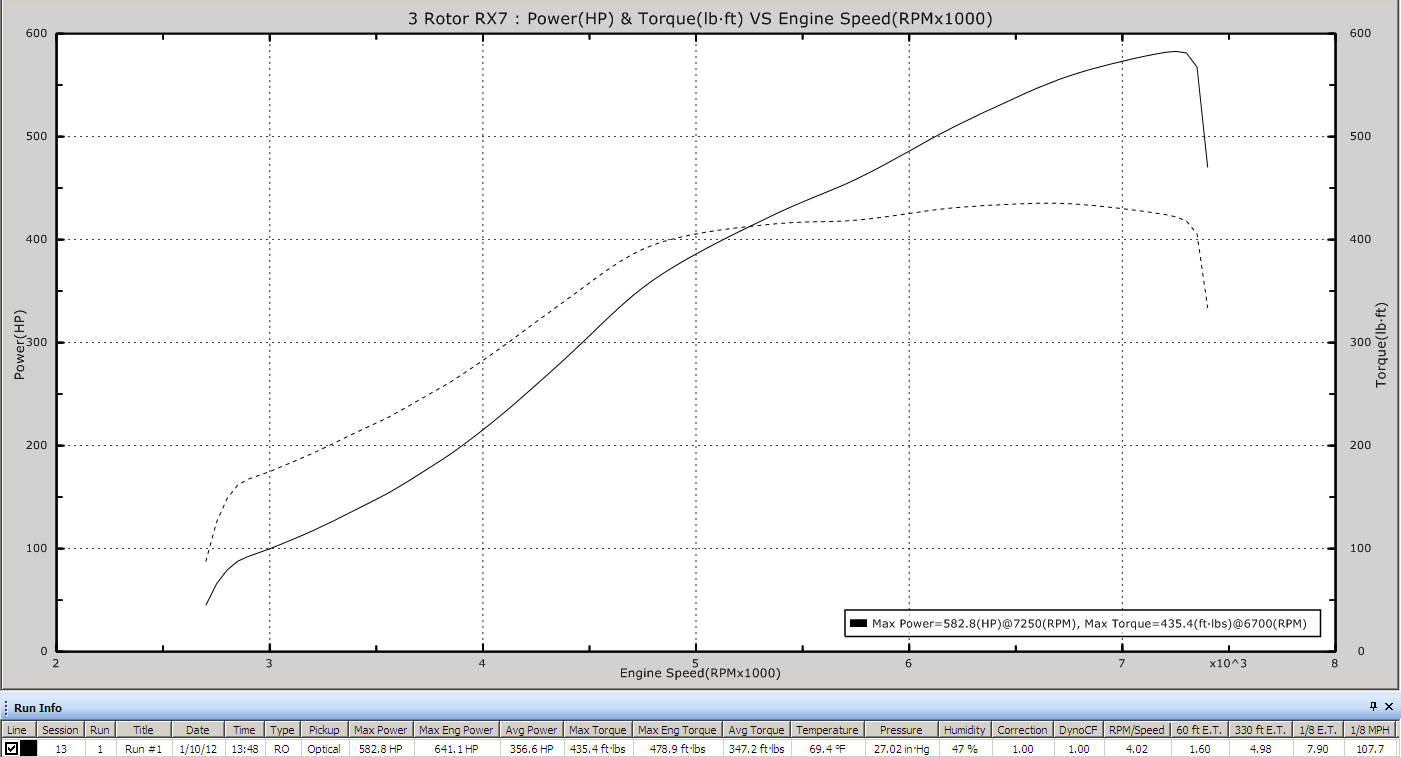Screen dimensions: 1401x757
Task: Click the 582.8 HP Max Power cell
Action: click(x=380, y=748)
